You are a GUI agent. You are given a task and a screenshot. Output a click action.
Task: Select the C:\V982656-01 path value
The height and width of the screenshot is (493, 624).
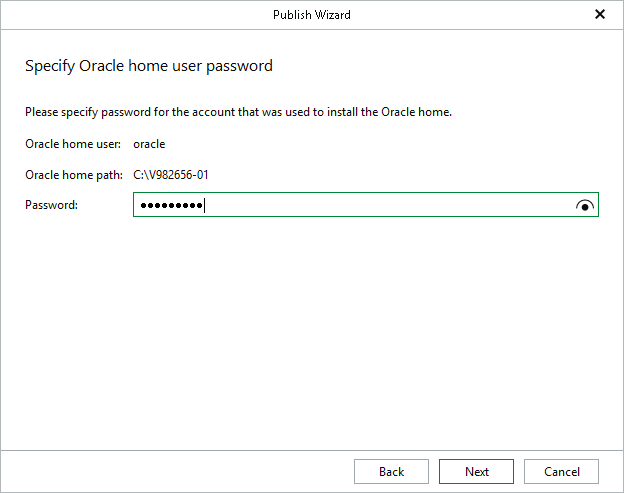(171, 175)
